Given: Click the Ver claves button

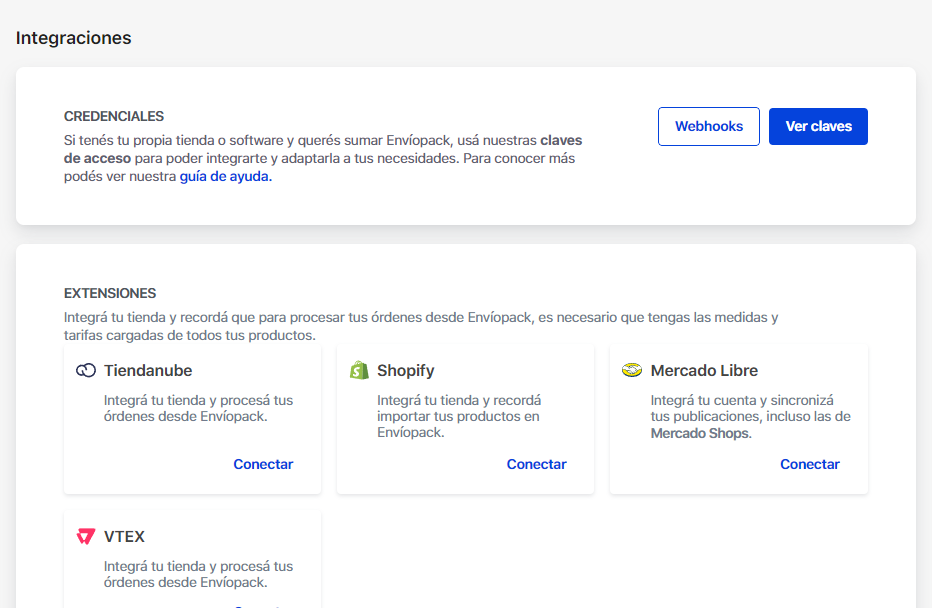Looking at the screenshot, I should click(818, 127).
